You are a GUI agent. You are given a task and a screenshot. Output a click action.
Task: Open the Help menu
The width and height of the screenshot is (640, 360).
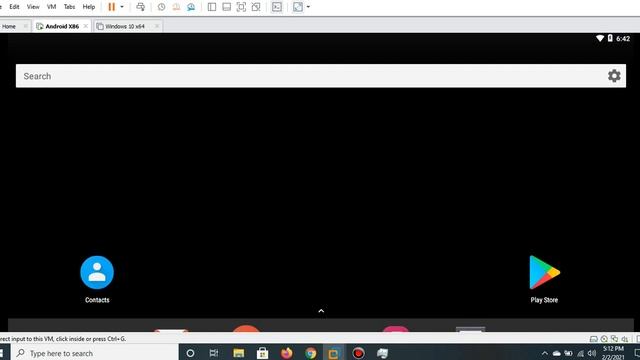coord(89,7)
